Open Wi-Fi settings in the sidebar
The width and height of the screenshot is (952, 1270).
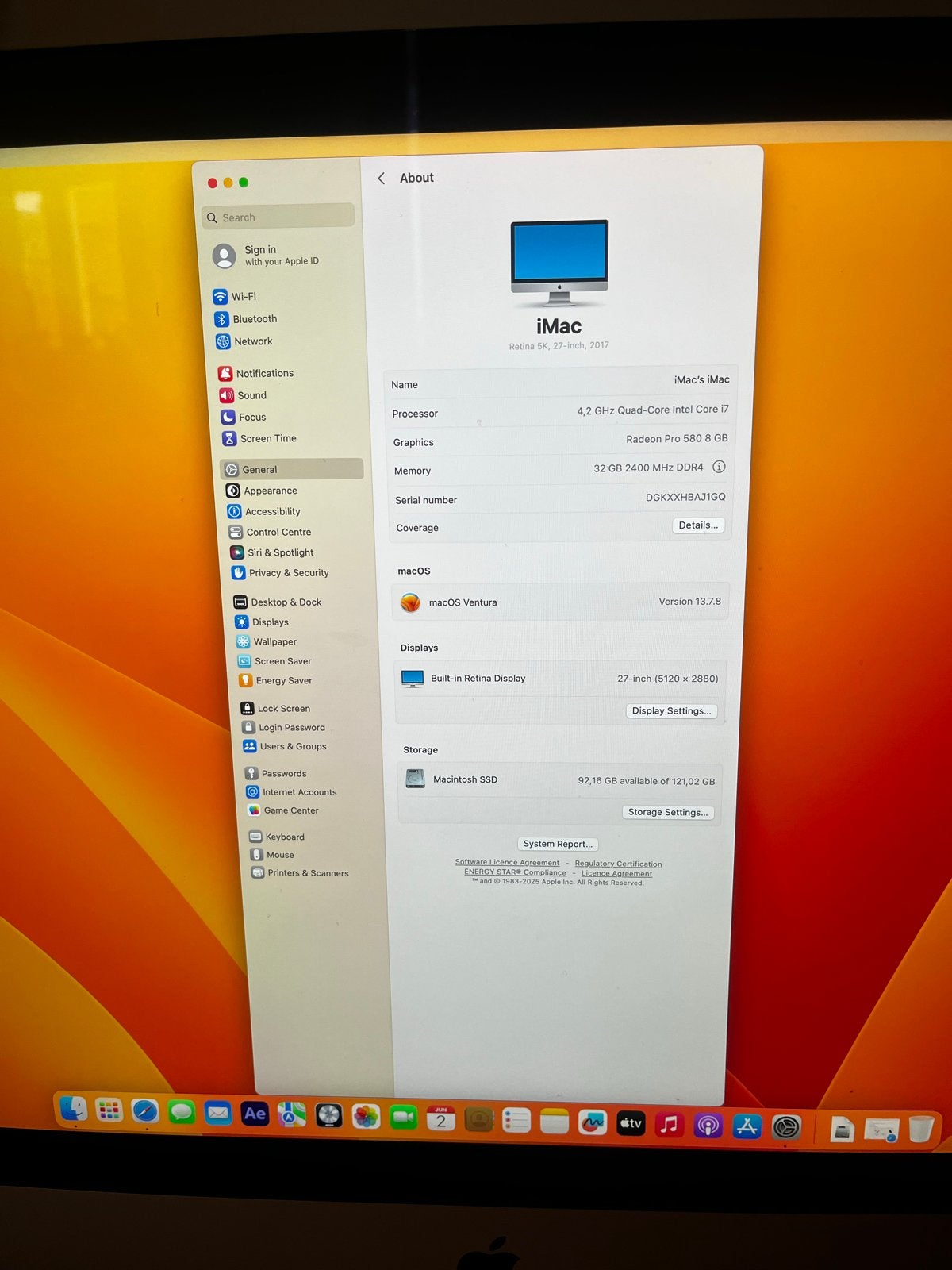coord(235,297)
